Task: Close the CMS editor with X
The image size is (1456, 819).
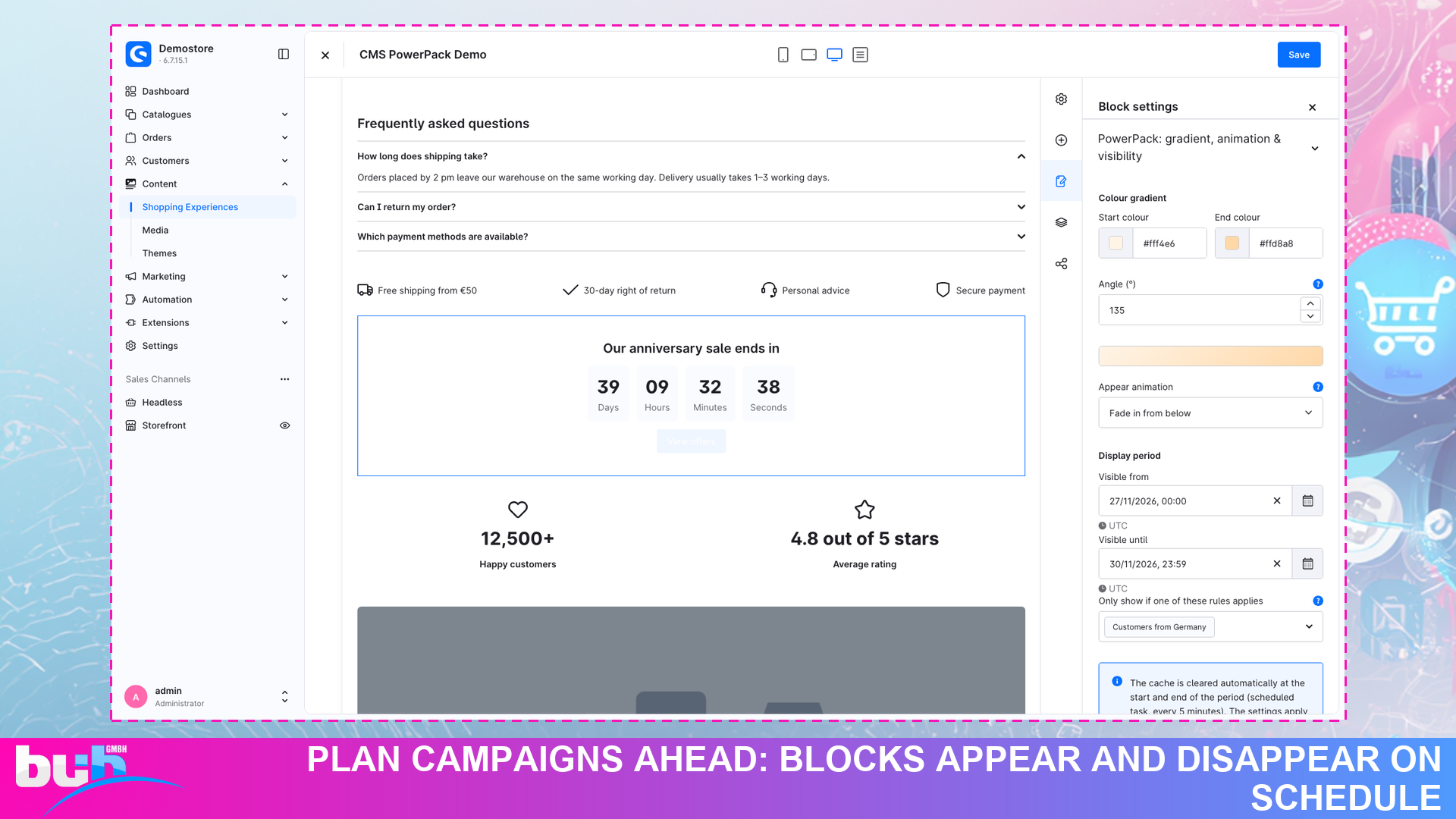Action: tap(325, 55)
